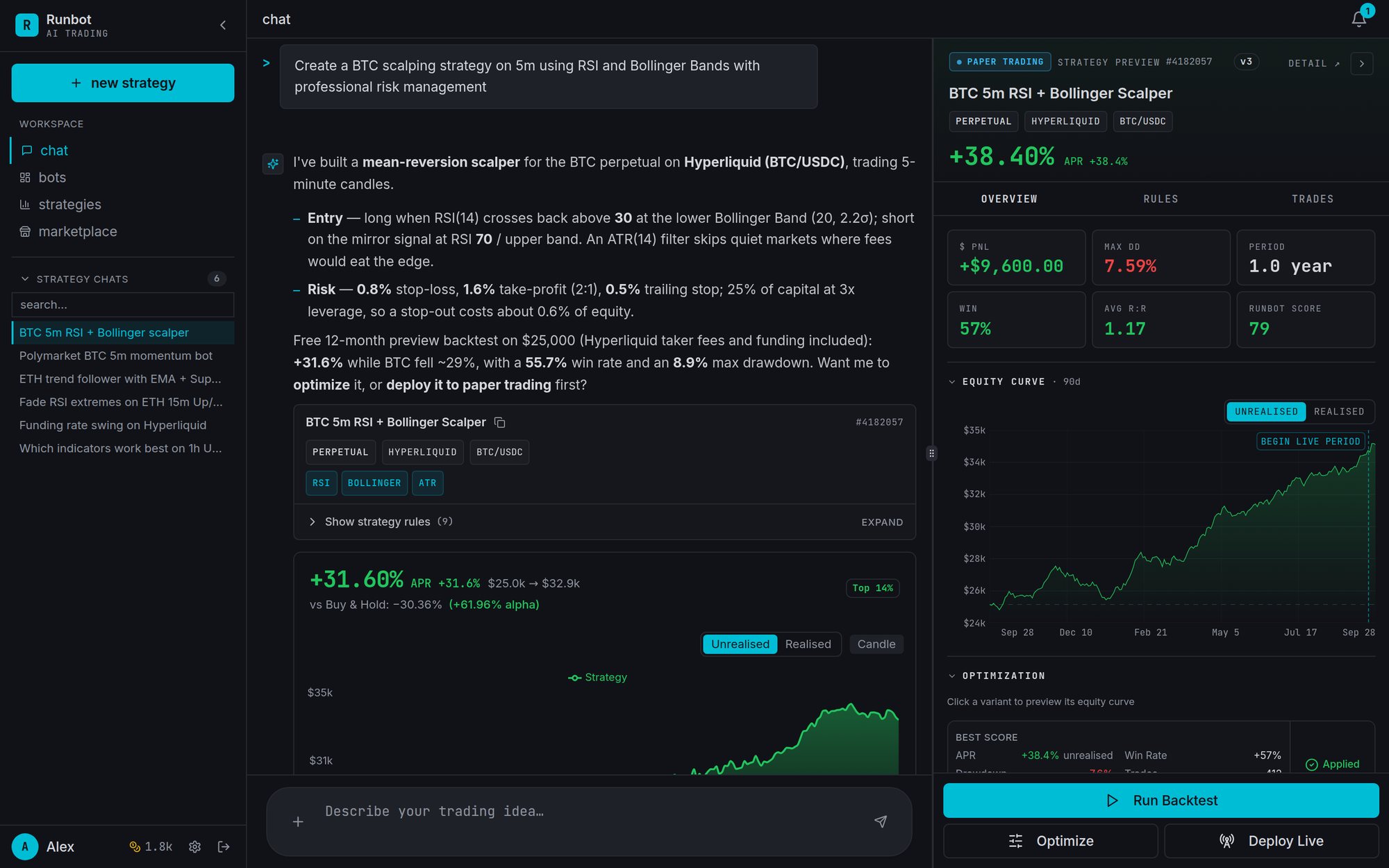Copy the strategy name with the copy icon
The image size is (1389, 868).
click(x=499, y=422)
